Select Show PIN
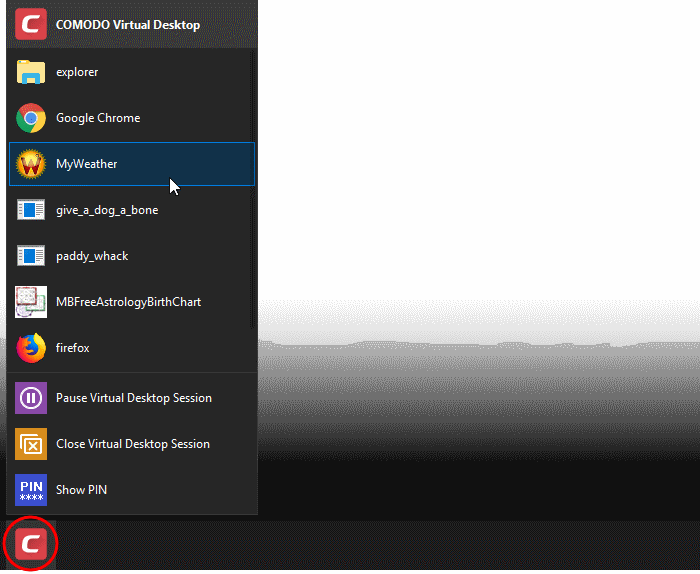Viewport: 700px width, 574px height. click(132, 490)
